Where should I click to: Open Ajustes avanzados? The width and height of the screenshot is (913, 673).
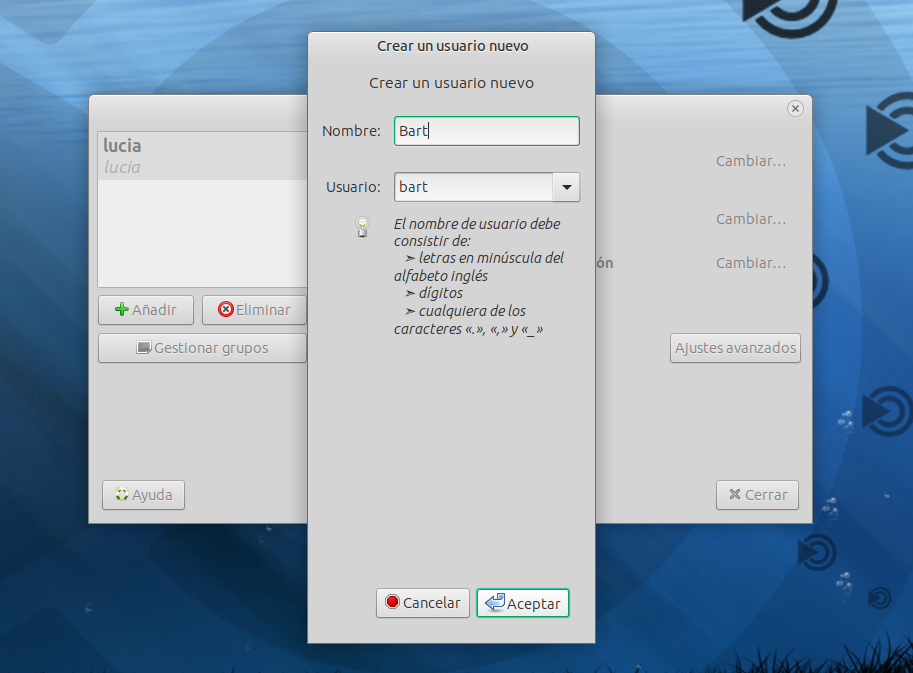coord(735,348)
